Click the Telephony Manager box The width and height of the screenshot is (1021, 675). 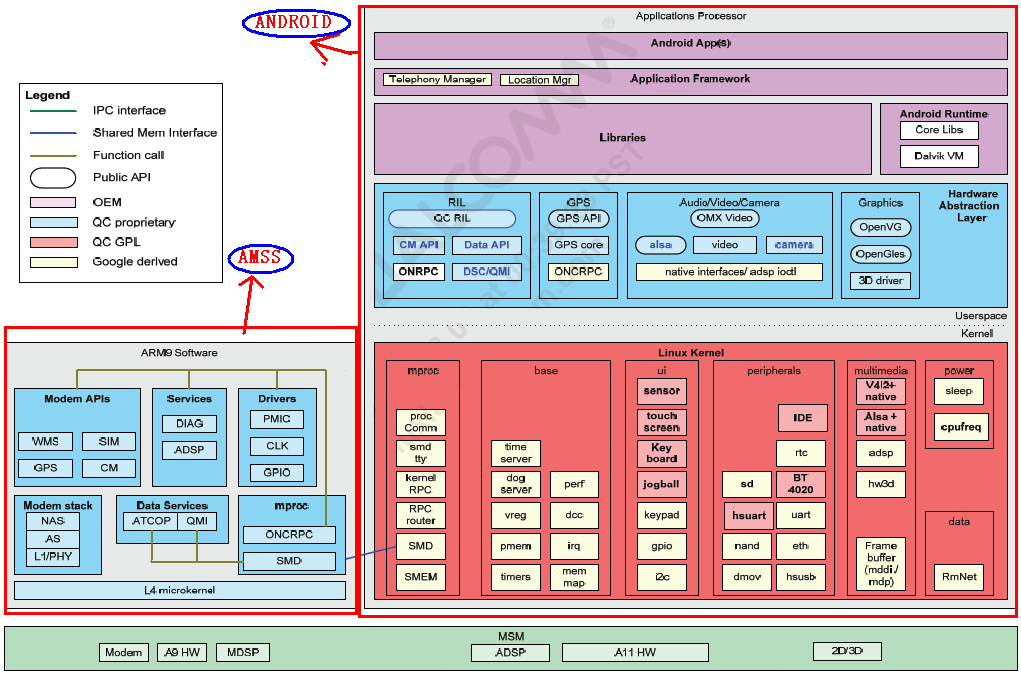coord(437,79)
